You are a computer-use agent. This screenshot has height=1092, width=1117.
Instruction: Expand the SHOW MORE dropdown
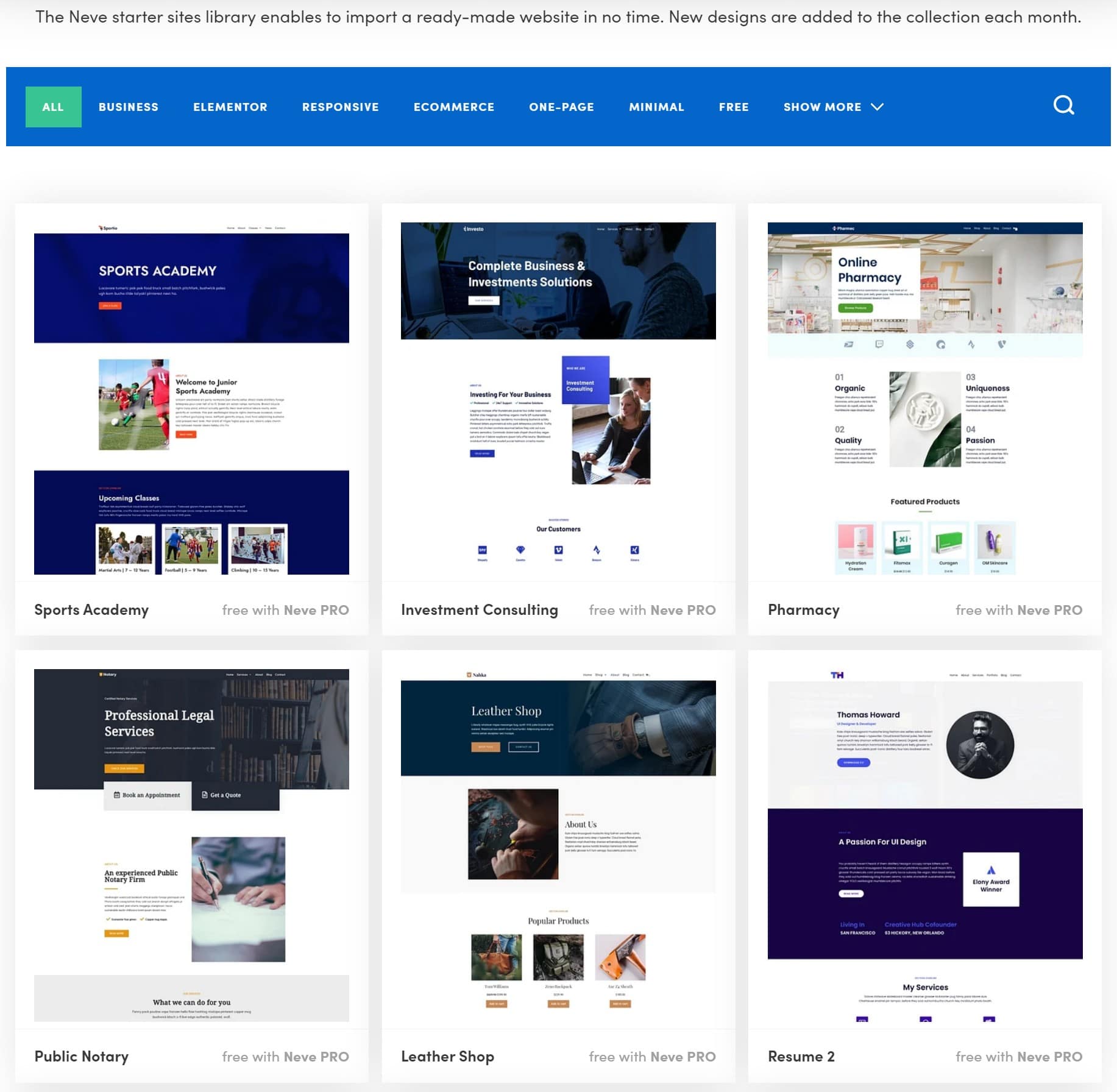[x=833, y=107]
